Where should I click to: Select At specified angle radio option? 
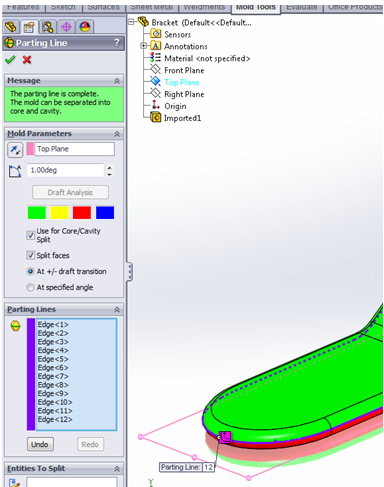tap(30, 287)
